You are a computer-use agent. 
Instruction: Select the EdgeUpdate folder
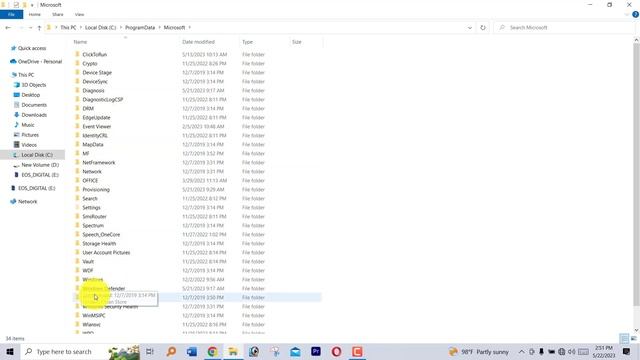(96, 118)
